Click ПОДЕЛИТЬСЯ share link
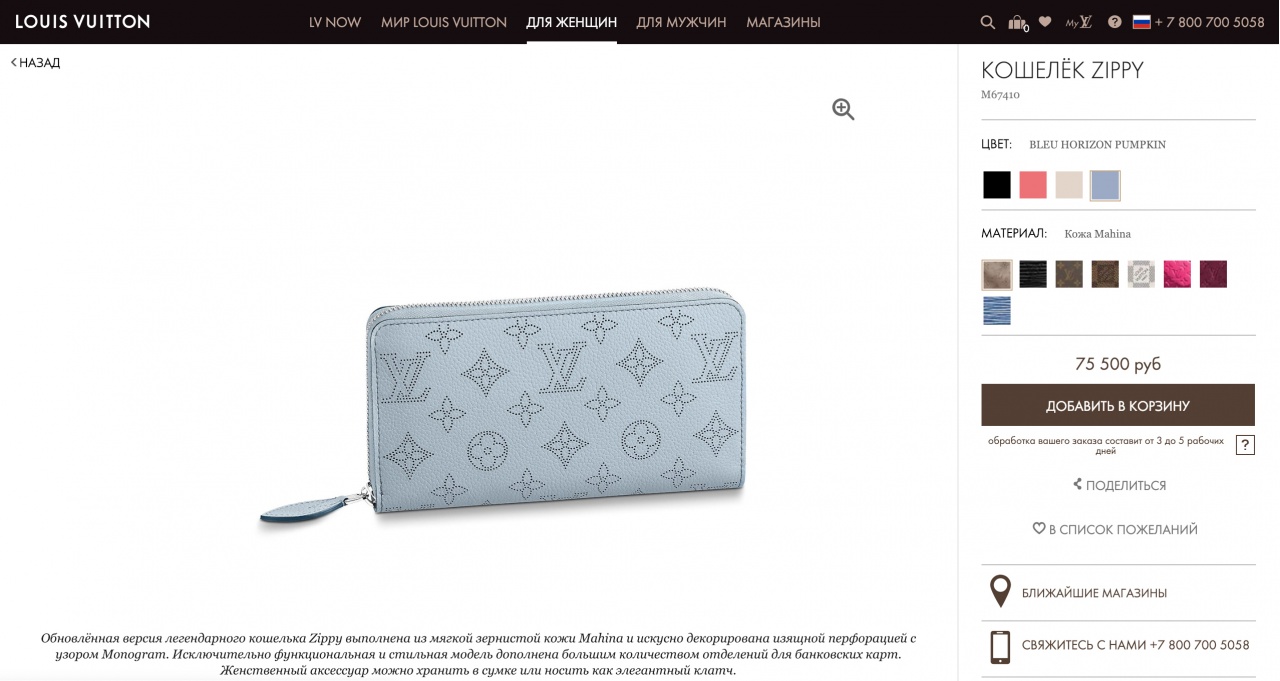The width and height of the screenshot is (1280, 681). pos(1119,485)
